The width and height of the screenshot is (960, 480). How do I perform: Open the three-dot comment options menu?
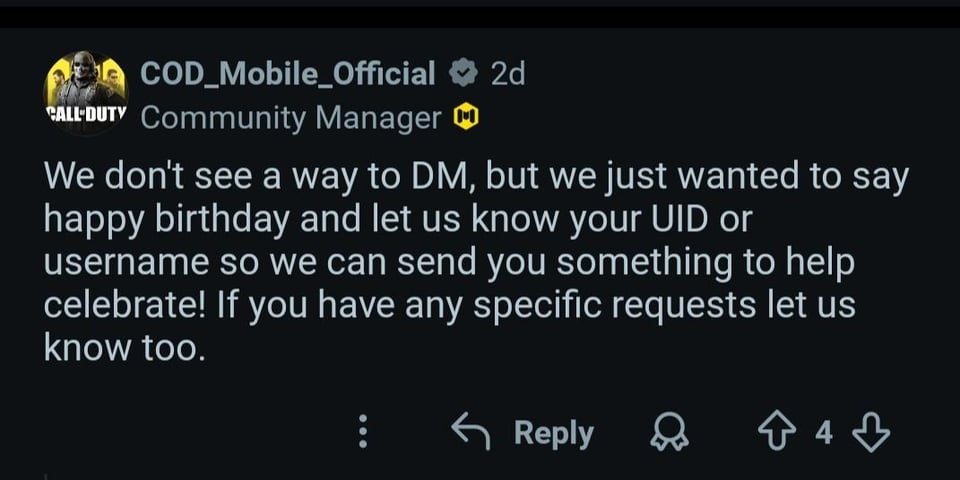[x=364, y=432]
